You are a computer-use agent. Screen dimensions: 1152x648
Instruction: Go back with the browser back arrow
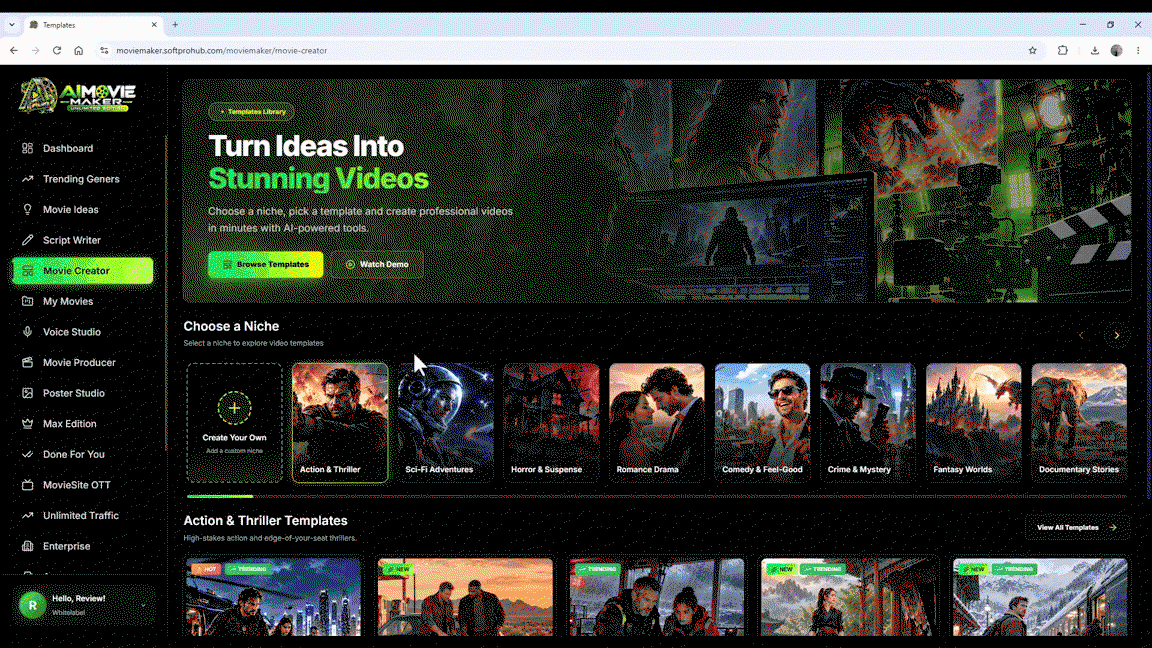coord(14,51)
